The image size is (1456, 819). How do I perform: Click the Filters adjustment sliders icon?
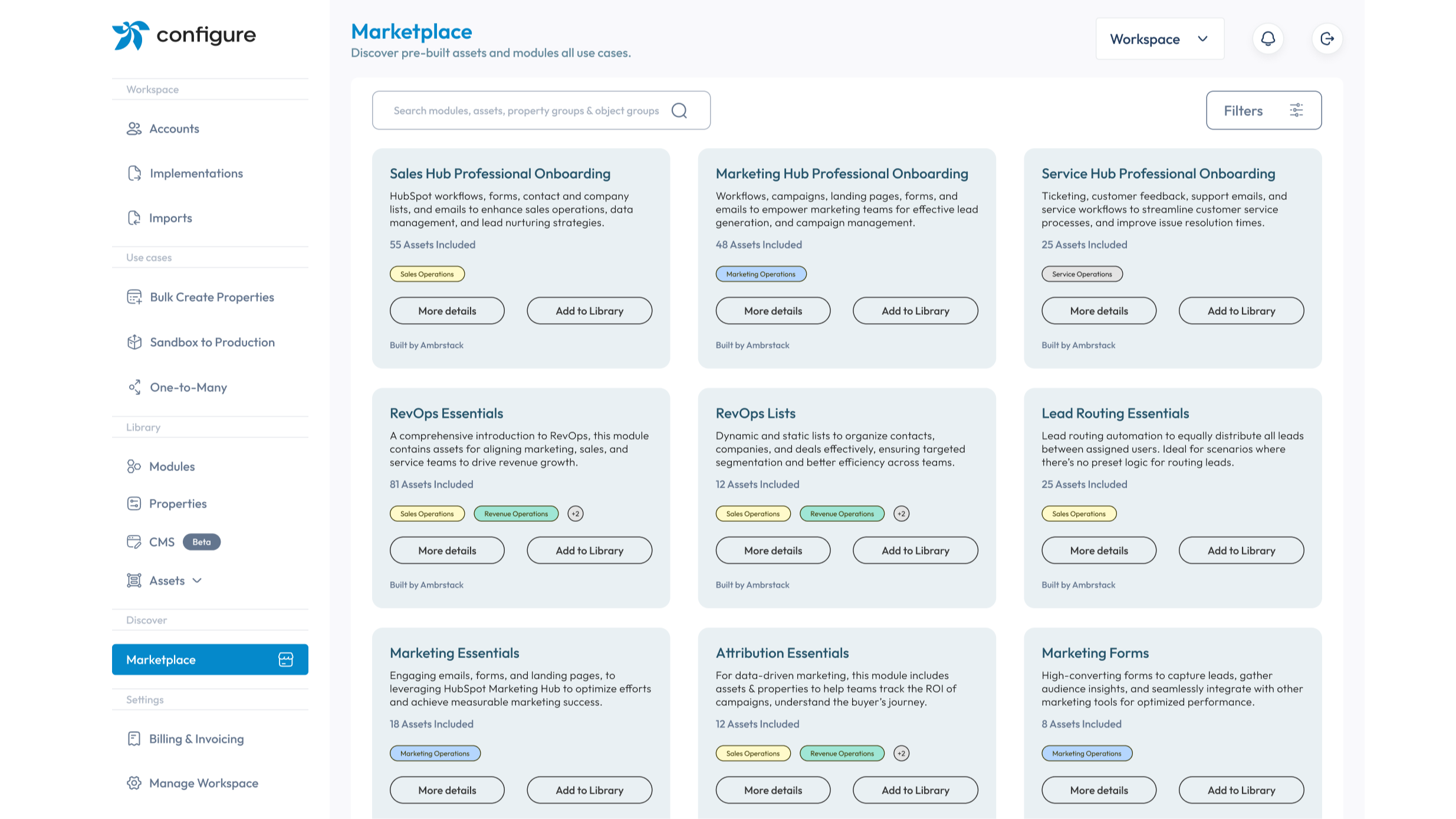tap(1296, 110)
